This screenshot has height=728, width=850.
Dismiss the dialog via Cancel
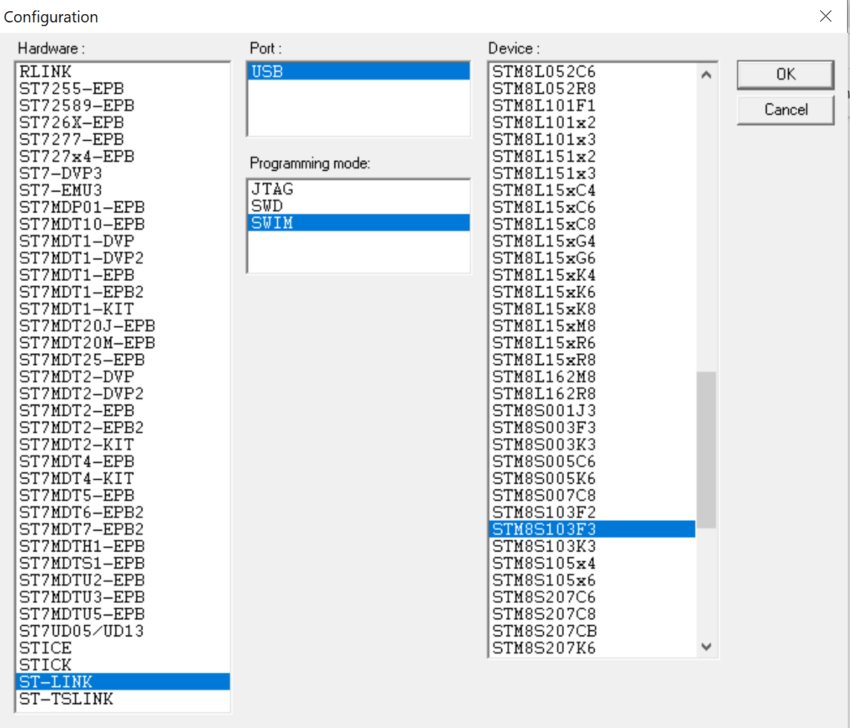(786, 110)
